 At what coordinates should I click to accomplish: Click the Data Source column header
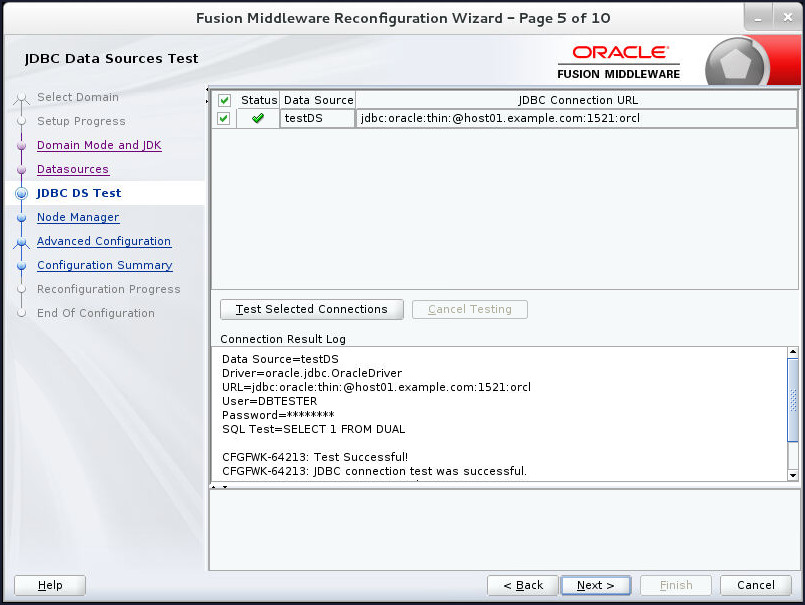pyautogui.click(x=318, y=100)
